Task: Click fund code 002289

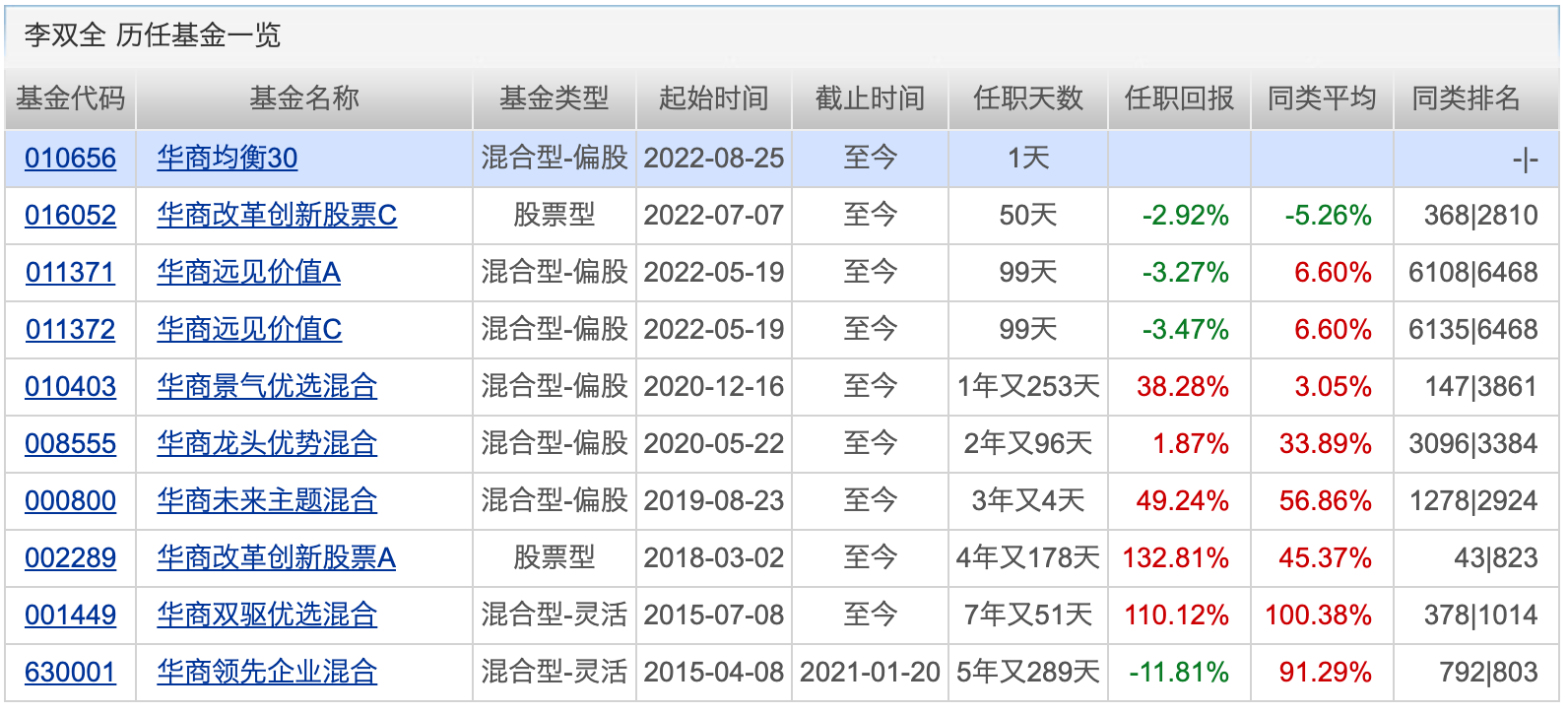Action: [70, 558]
